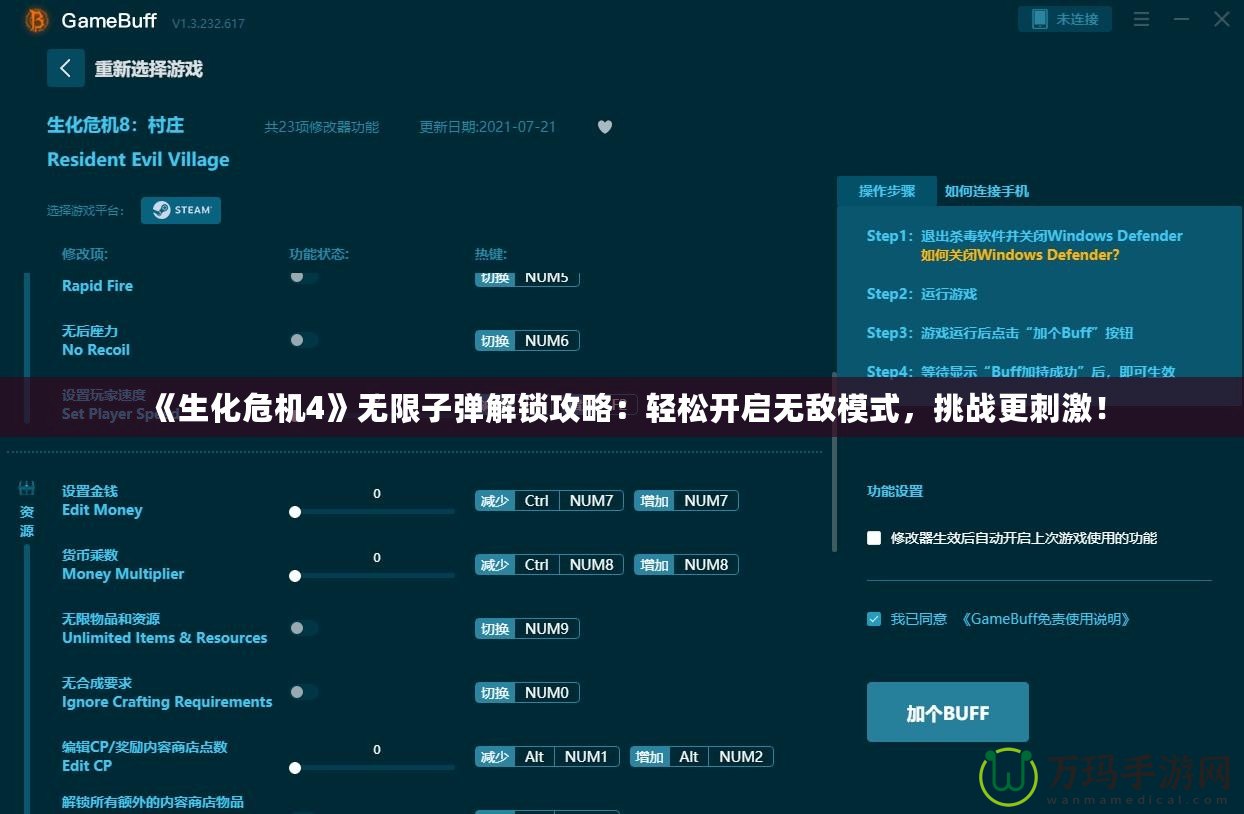Click 减少 Alt NUM1 for Edit CP
This screenshot has width=1244, height=814.
point(547,757)
